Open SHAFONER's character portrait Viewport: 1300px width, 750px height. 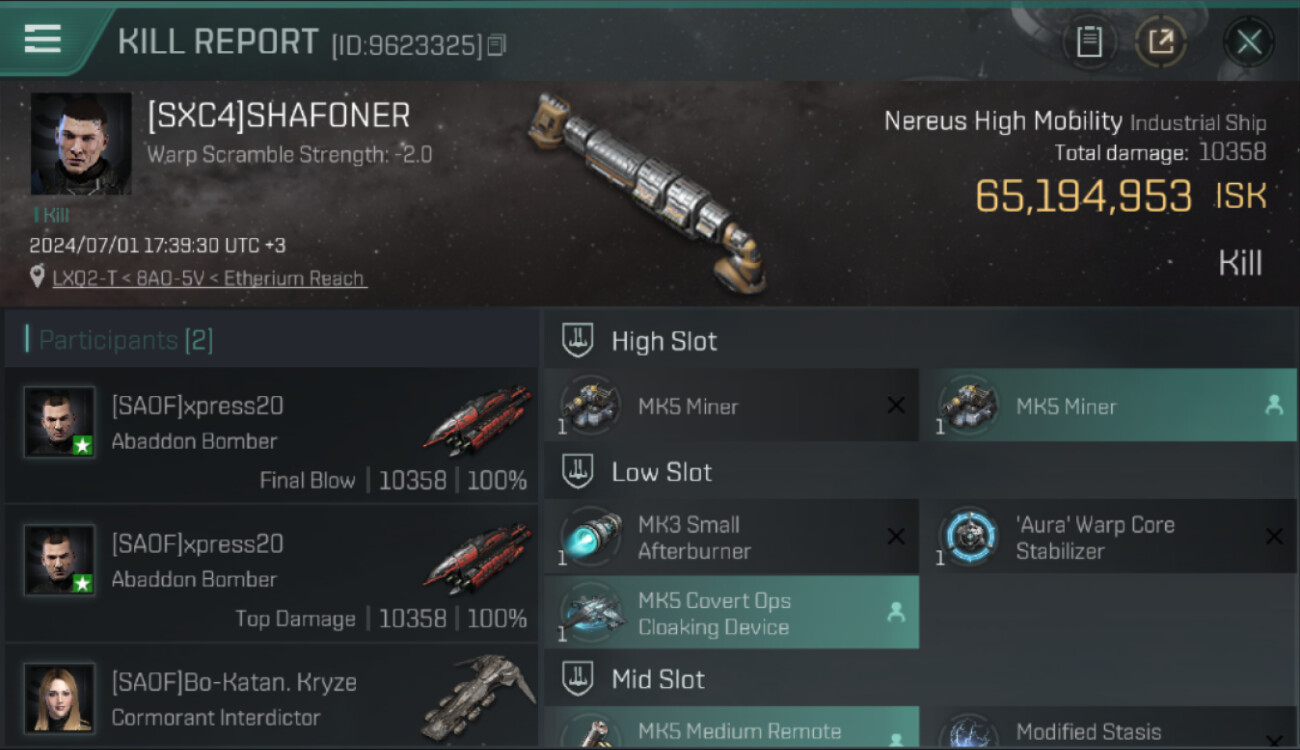coord(81,144)
